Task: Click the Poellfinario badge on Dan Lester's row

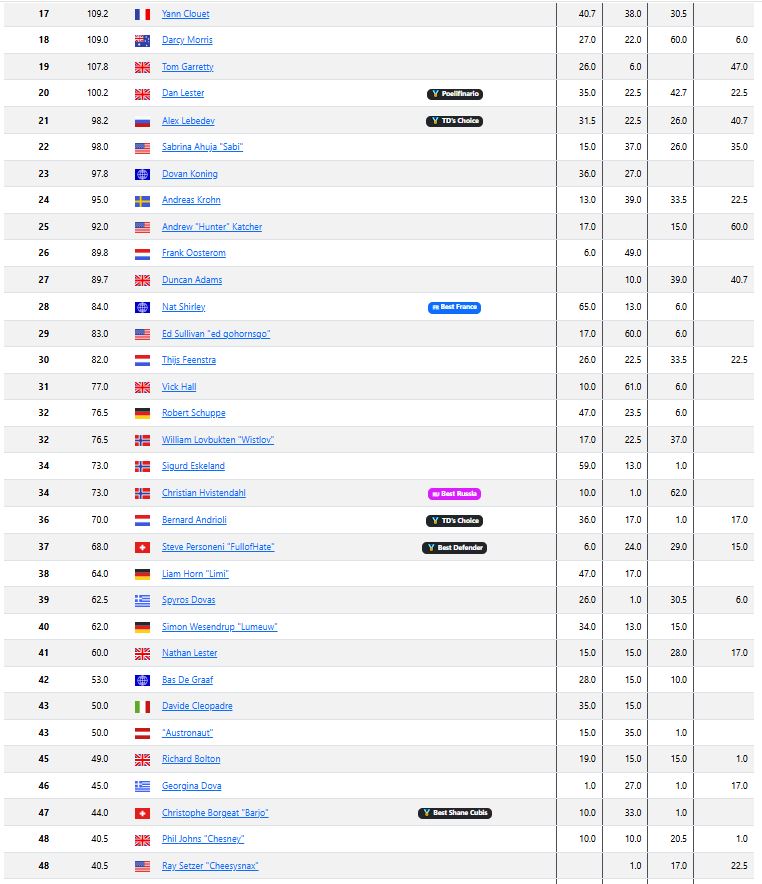Action: tap(455, 94)
